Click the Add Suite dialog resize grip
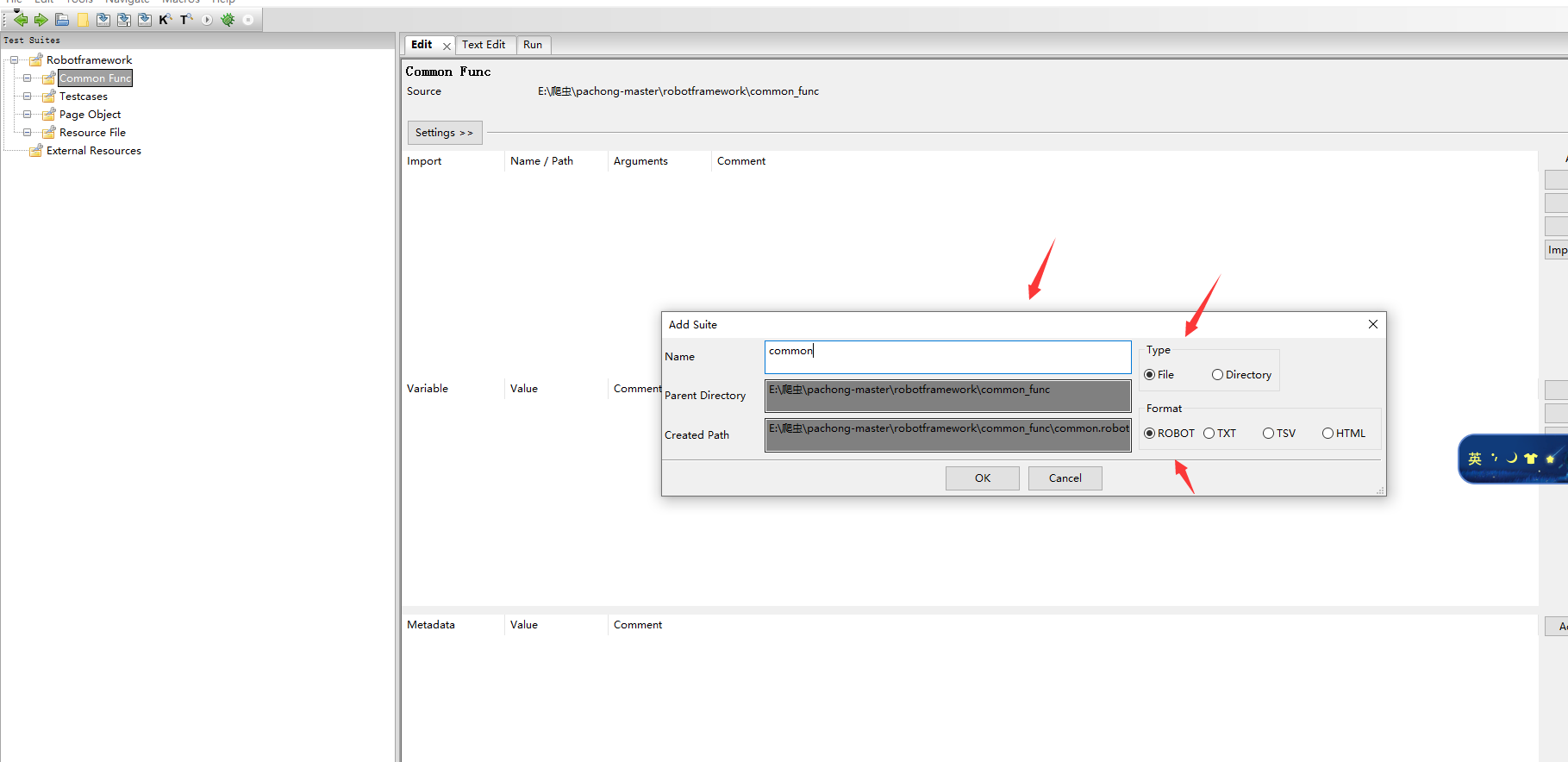This screenshot has height=762, width=1568. pos(1380,490)
